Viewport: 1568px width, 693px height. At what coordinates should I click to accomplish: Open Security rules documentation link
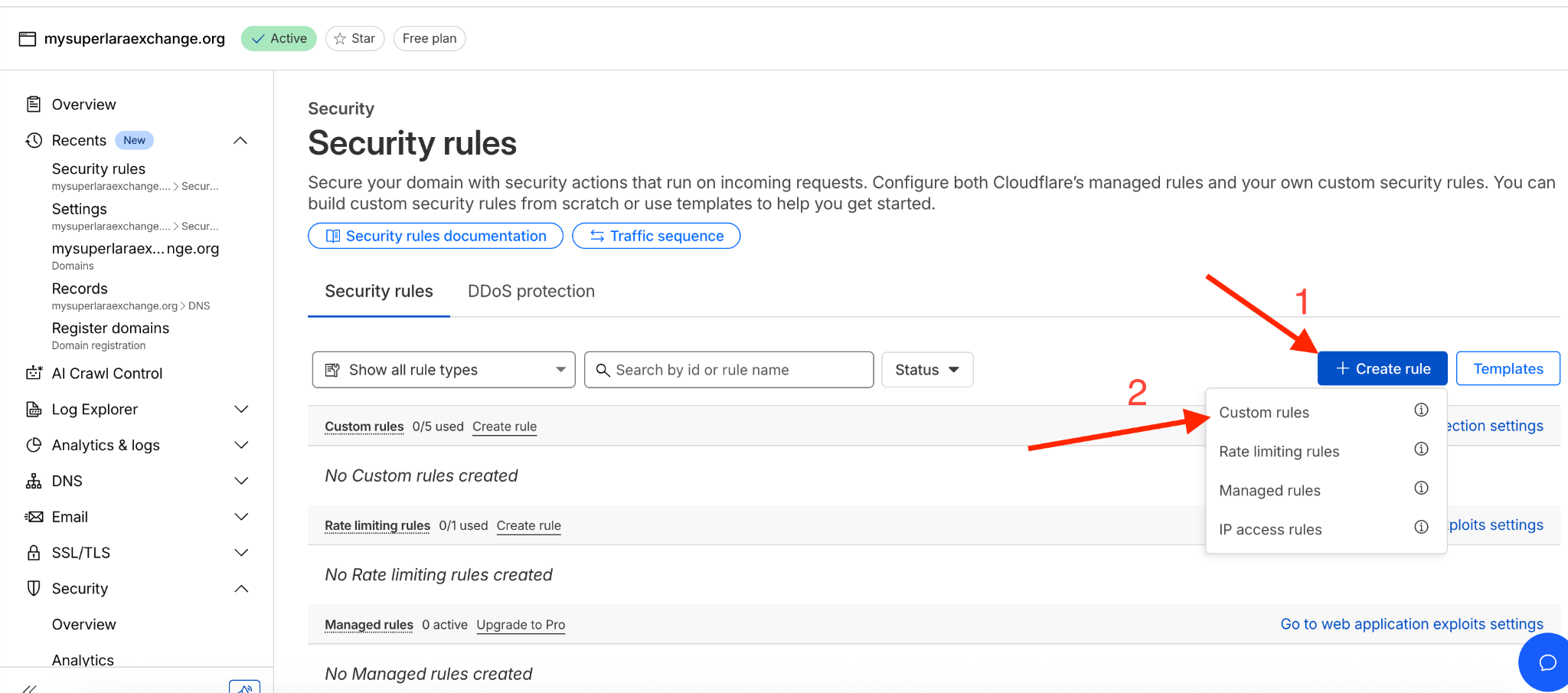tap(436, 236)
